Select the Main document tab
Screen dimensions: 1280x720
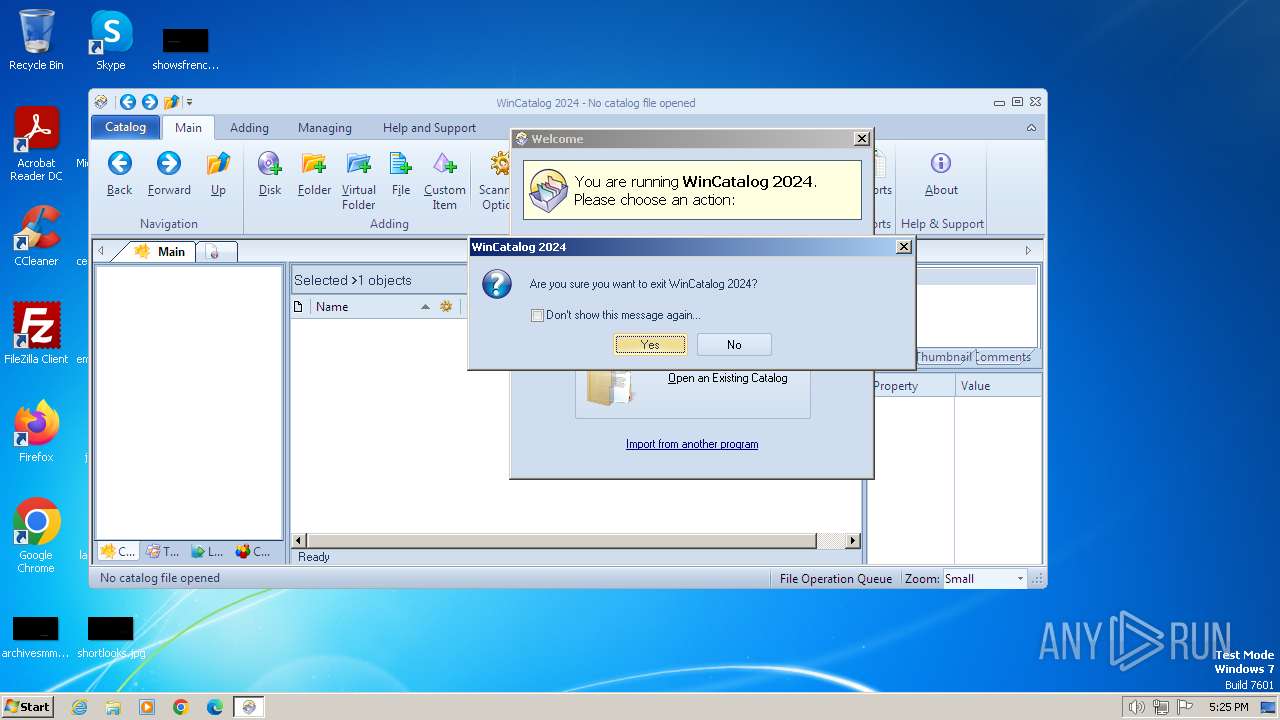pyautogui.click(x=162, y=251)
